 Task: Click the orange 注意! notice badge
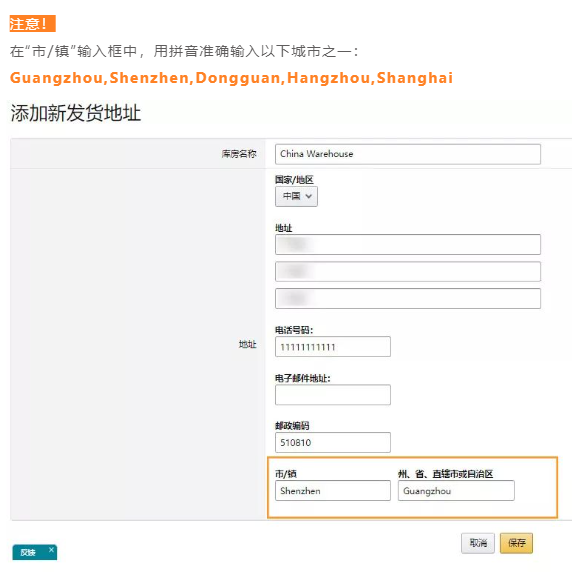33,24
